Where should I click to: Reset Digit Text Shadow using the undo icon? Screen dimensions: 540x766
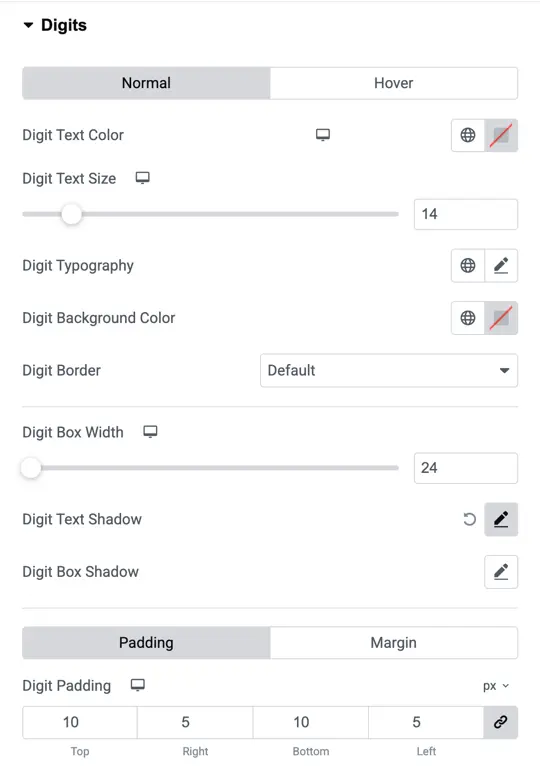pyautogui.click(x=469, y=519)
